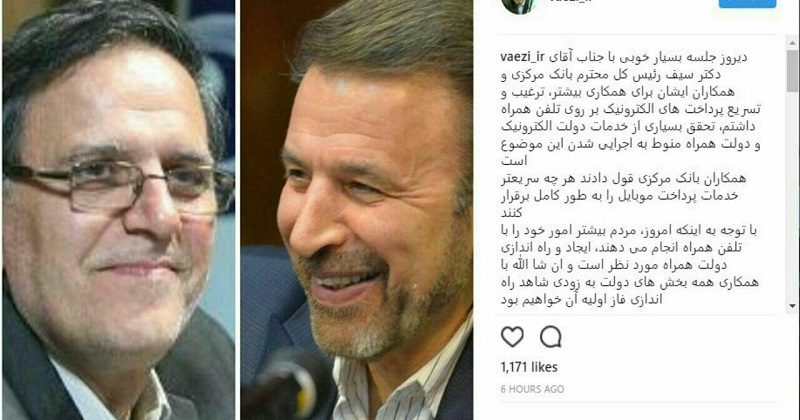Image resolution: width=800 pixels, height=420 pixels.
Task: Click the caption's first line after vaezi_ir
Action: coord(647,57)
